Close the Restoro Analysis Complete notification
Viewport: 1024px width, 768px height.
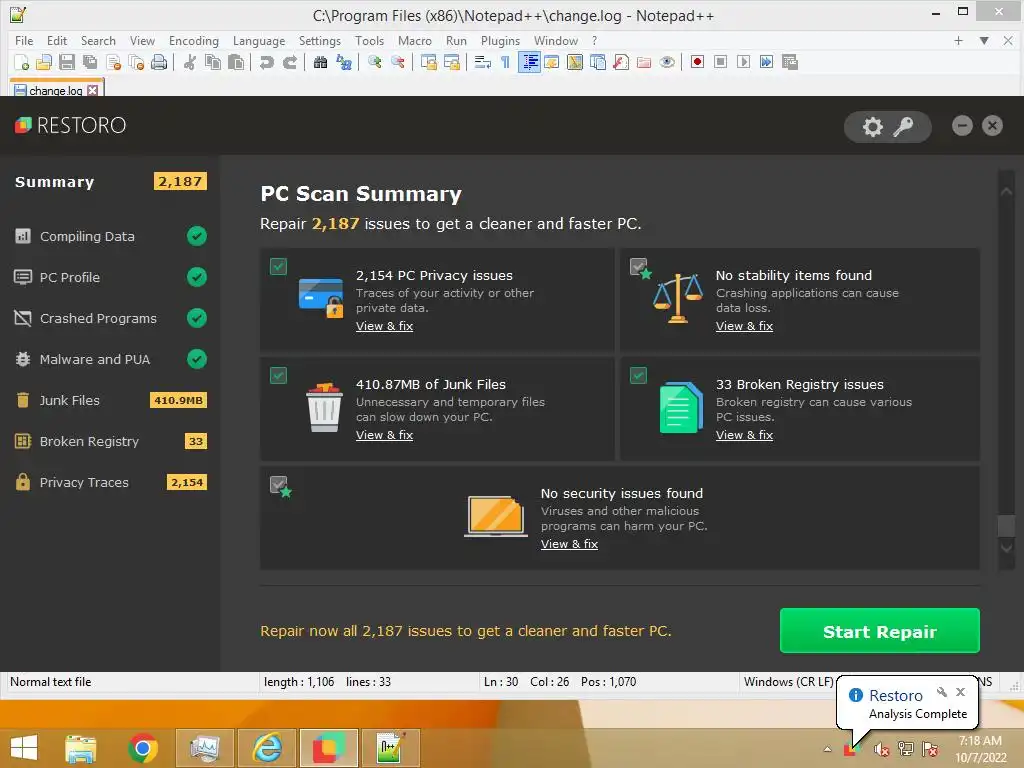coord(960,692)
